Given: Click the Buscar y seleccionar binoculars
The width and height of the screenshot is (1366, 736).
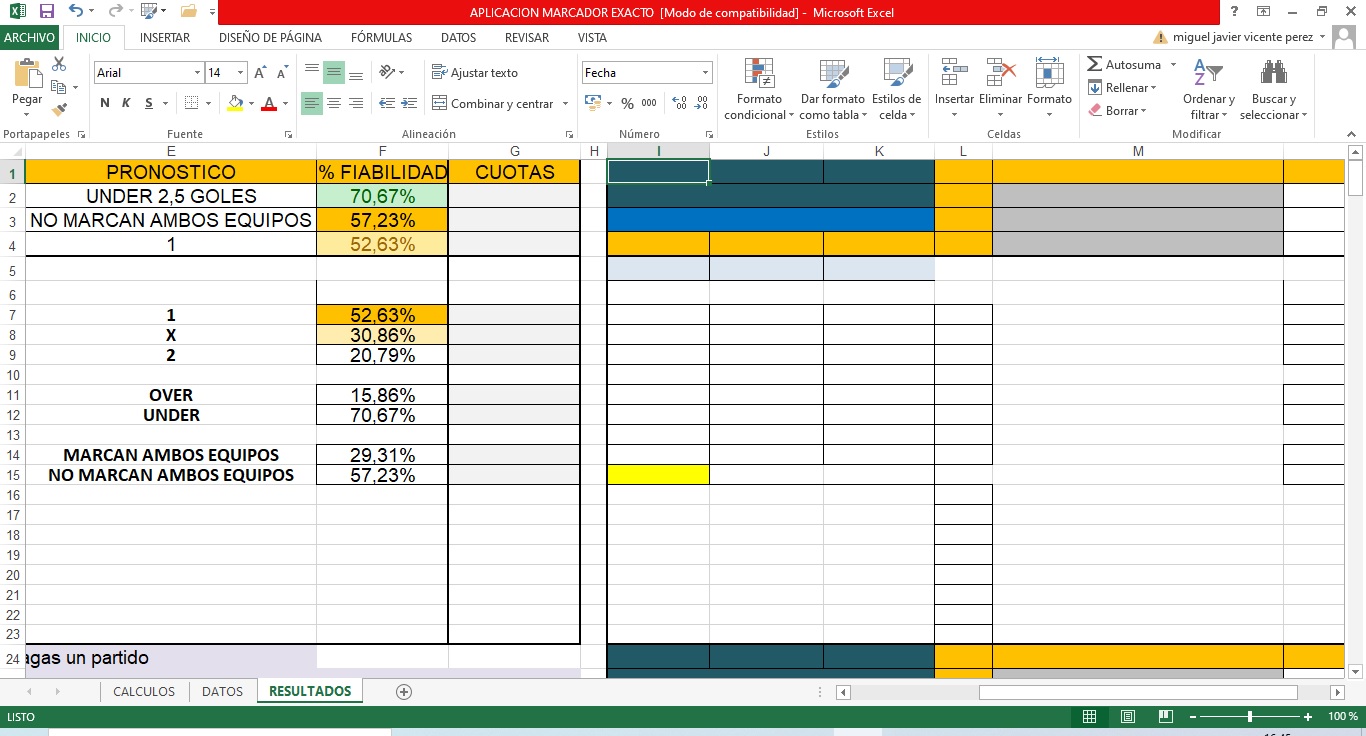Looking at the screenshot, I should pos(1273,74).
